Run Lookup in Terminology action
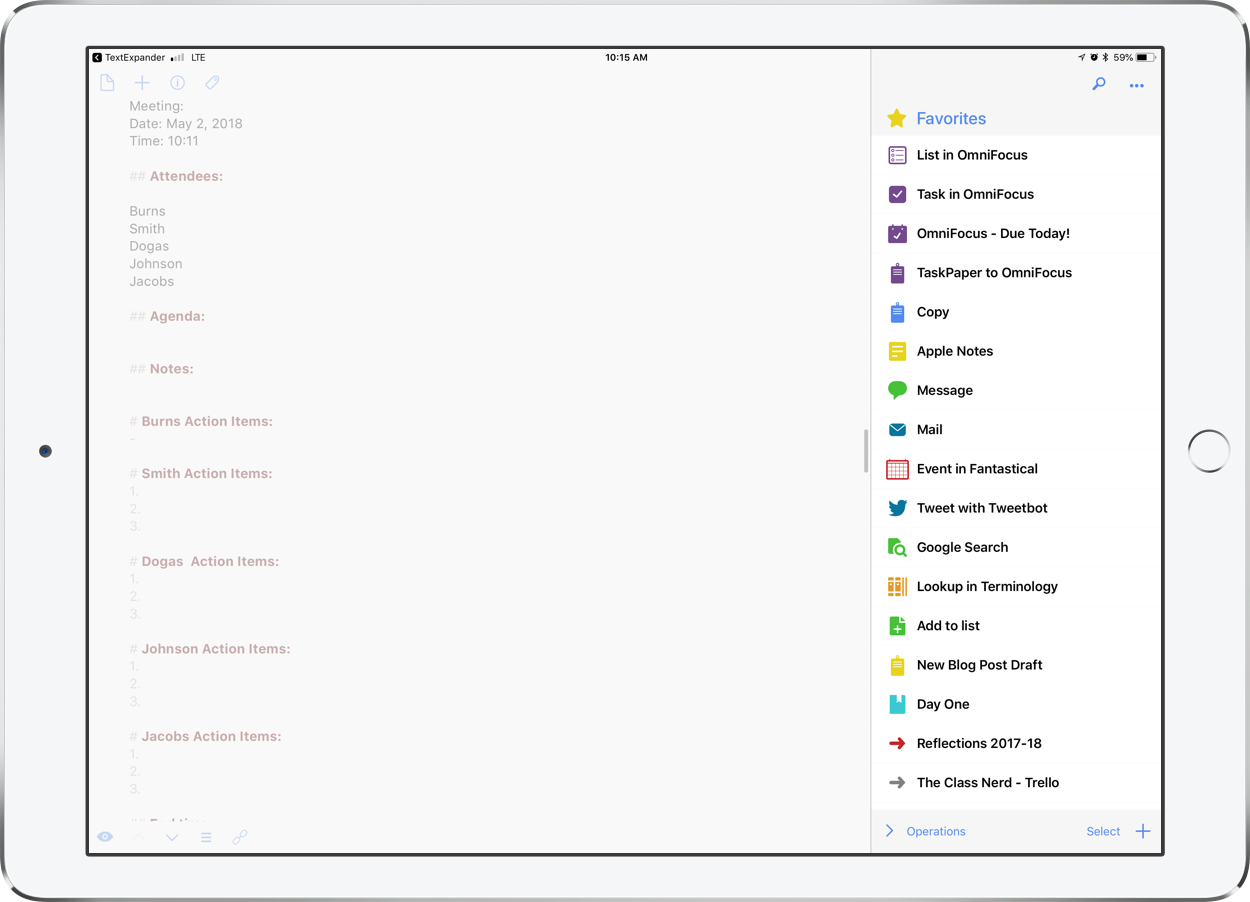Screen dimensions: 1250x902 [x=1016, y=586]
